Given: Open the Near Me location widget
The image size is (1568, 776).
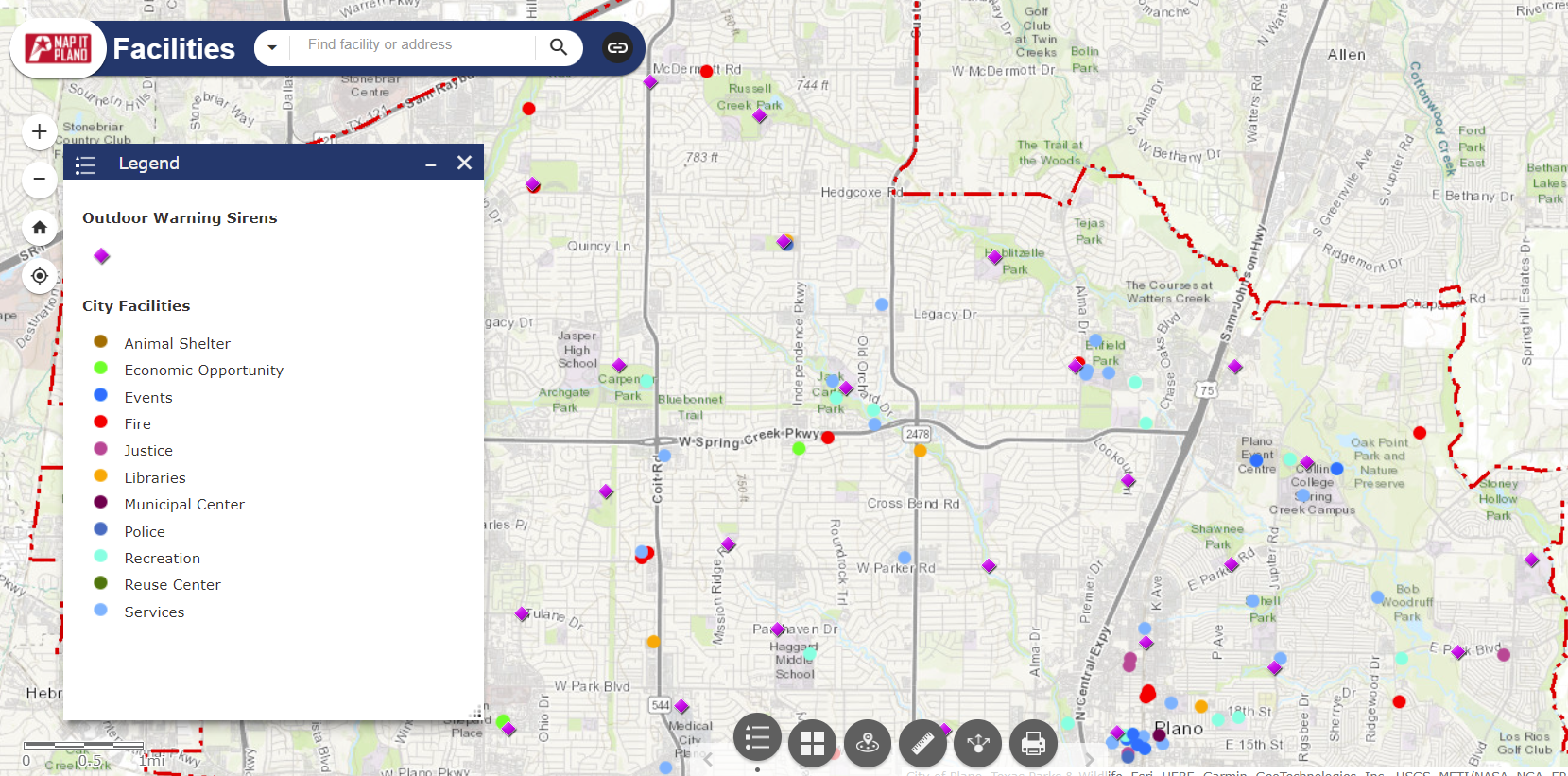Looking at the screenshot, I should pos(868,743).
